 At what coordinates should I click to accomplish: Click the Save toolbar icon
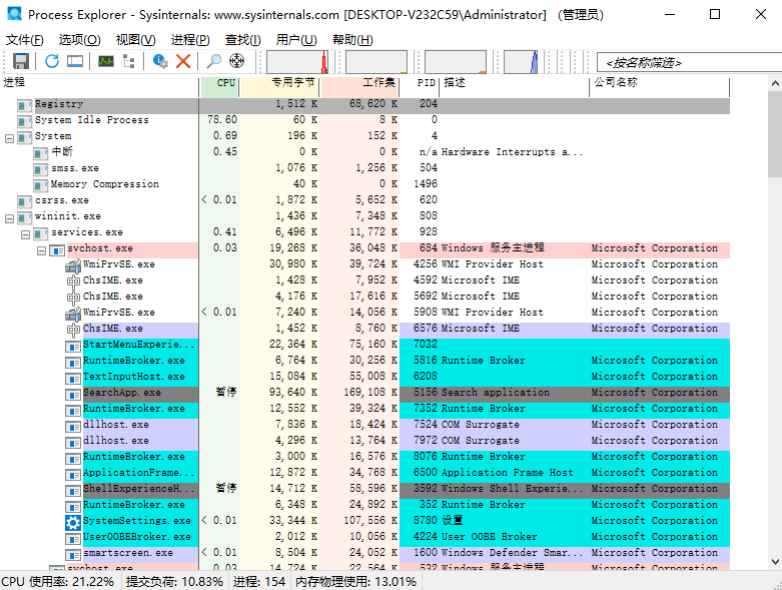[20, 61]
